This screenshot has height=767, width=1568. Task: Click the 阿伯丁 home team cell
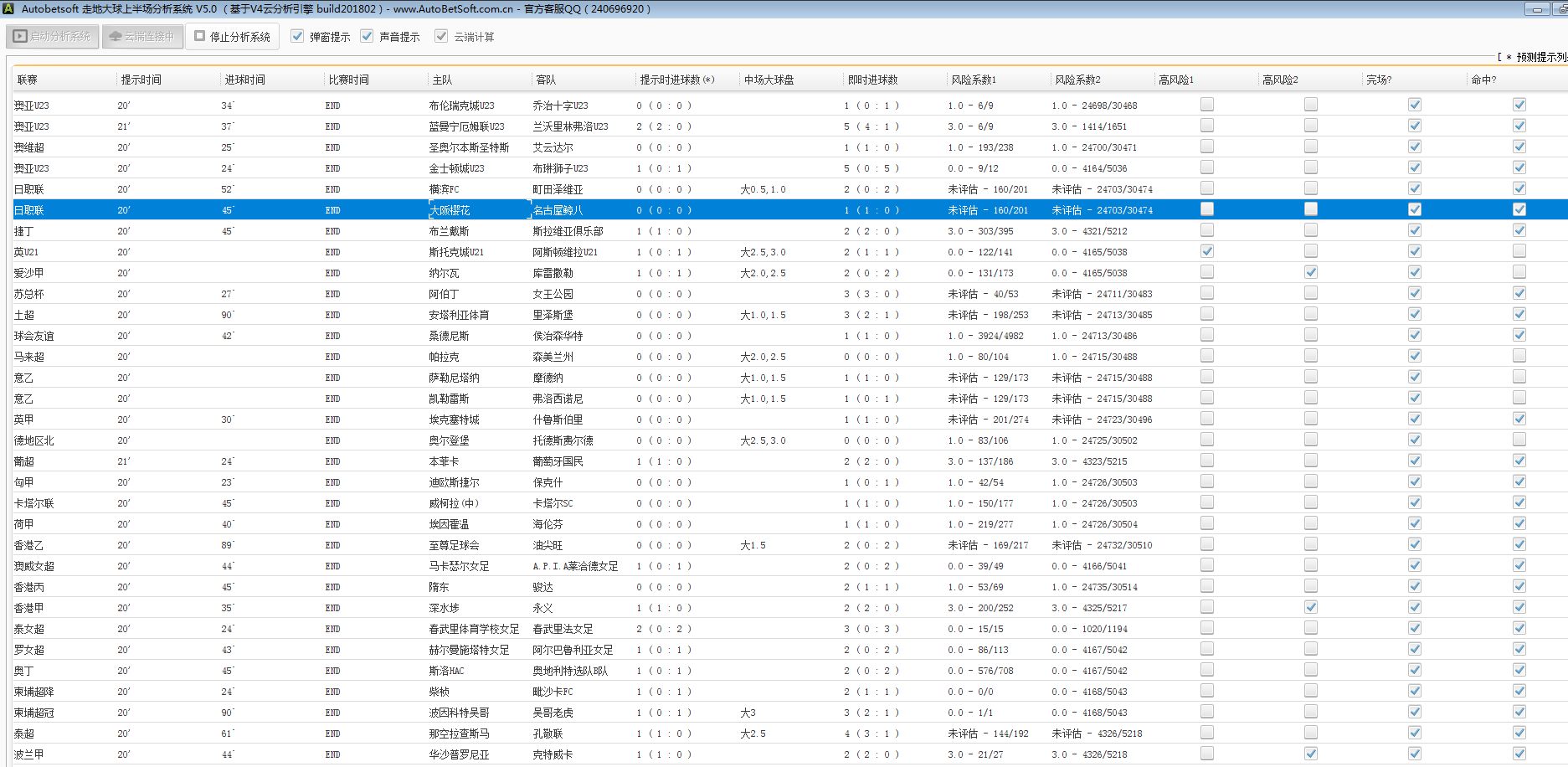pyautogui.click(x=444, y=294)
